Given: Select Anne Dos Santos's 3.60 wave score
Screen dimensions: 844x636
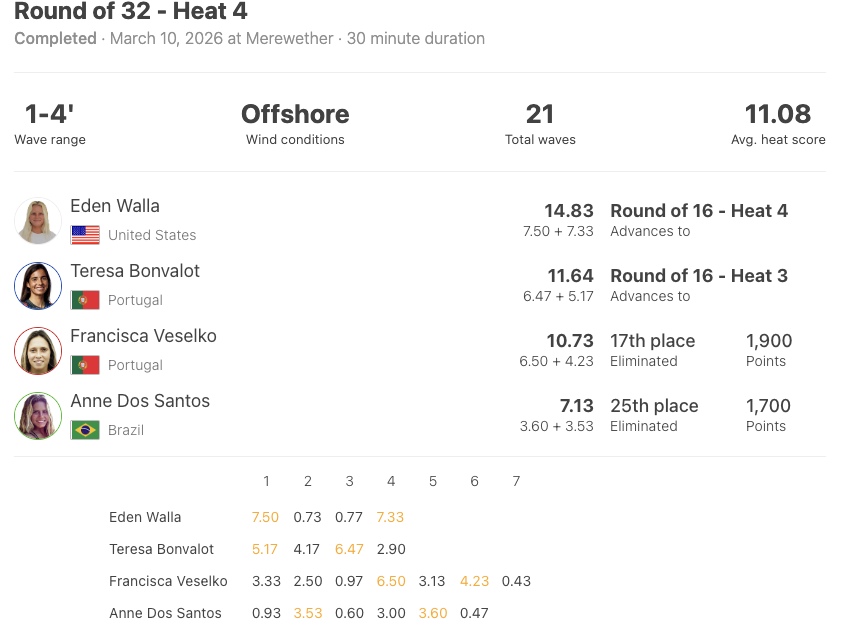Looking at the screenshot, I should [432, 613].
